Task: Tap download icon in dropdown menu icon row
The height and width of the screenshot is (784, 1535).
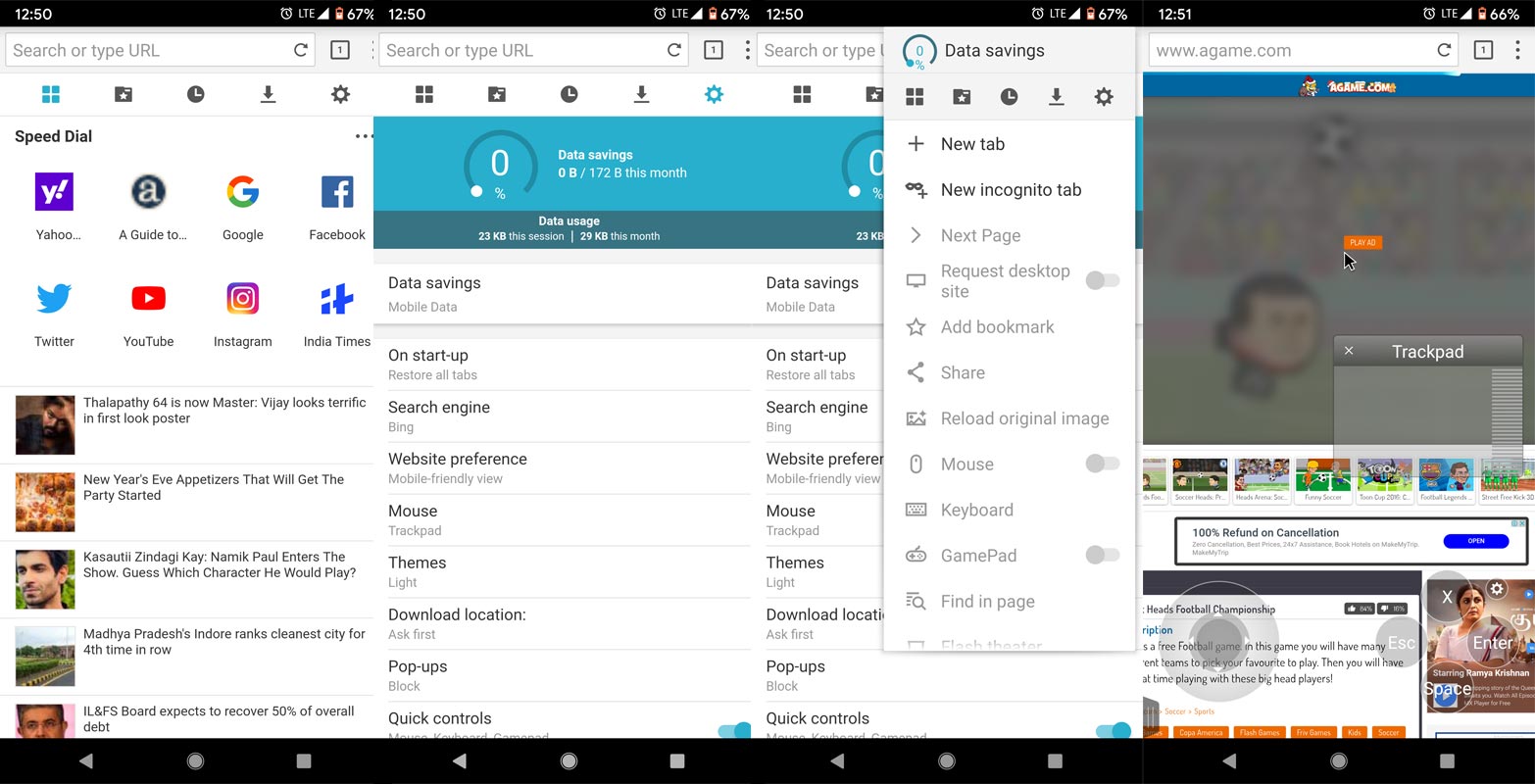Action: 1056,97
